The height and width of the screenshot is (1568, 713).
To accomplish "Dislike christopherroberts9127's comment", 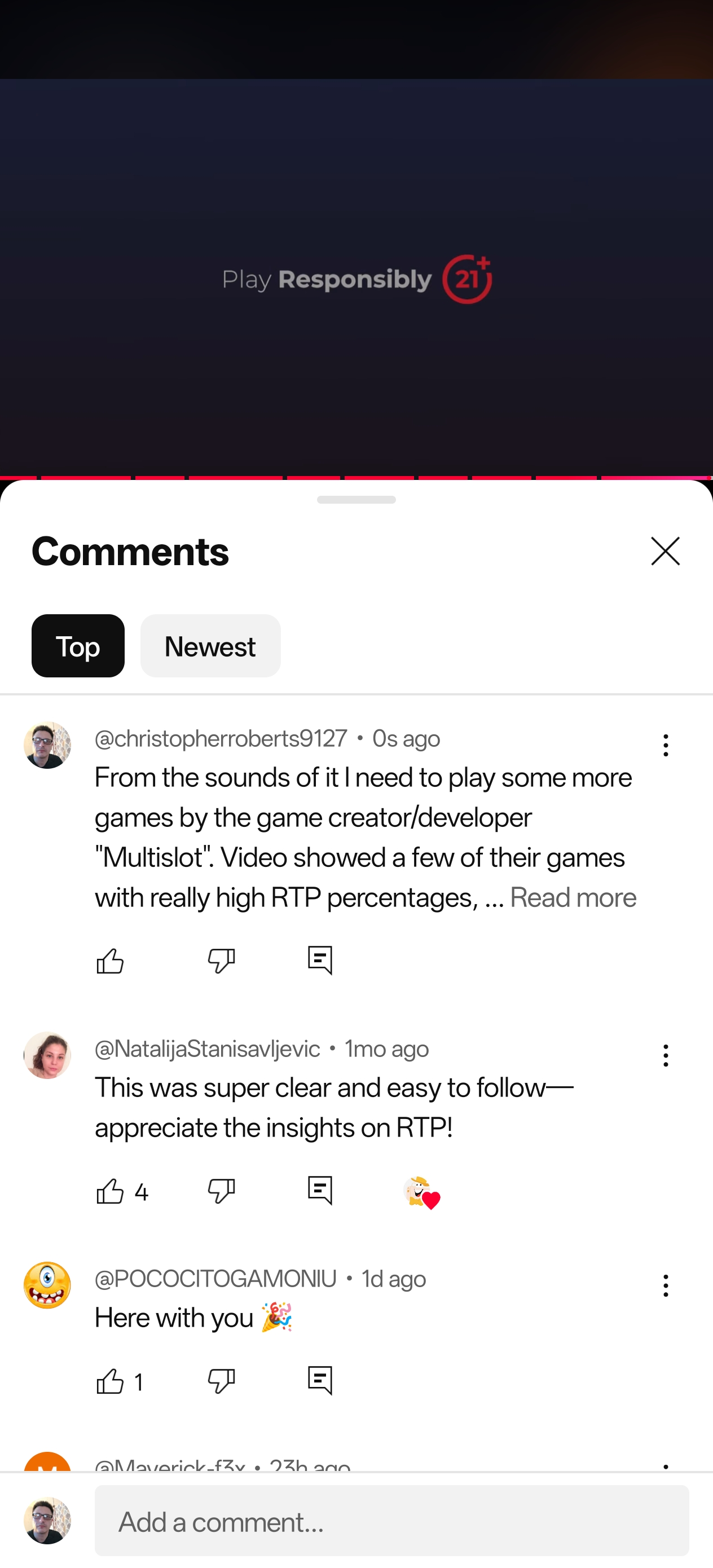I will pos(221,961).
